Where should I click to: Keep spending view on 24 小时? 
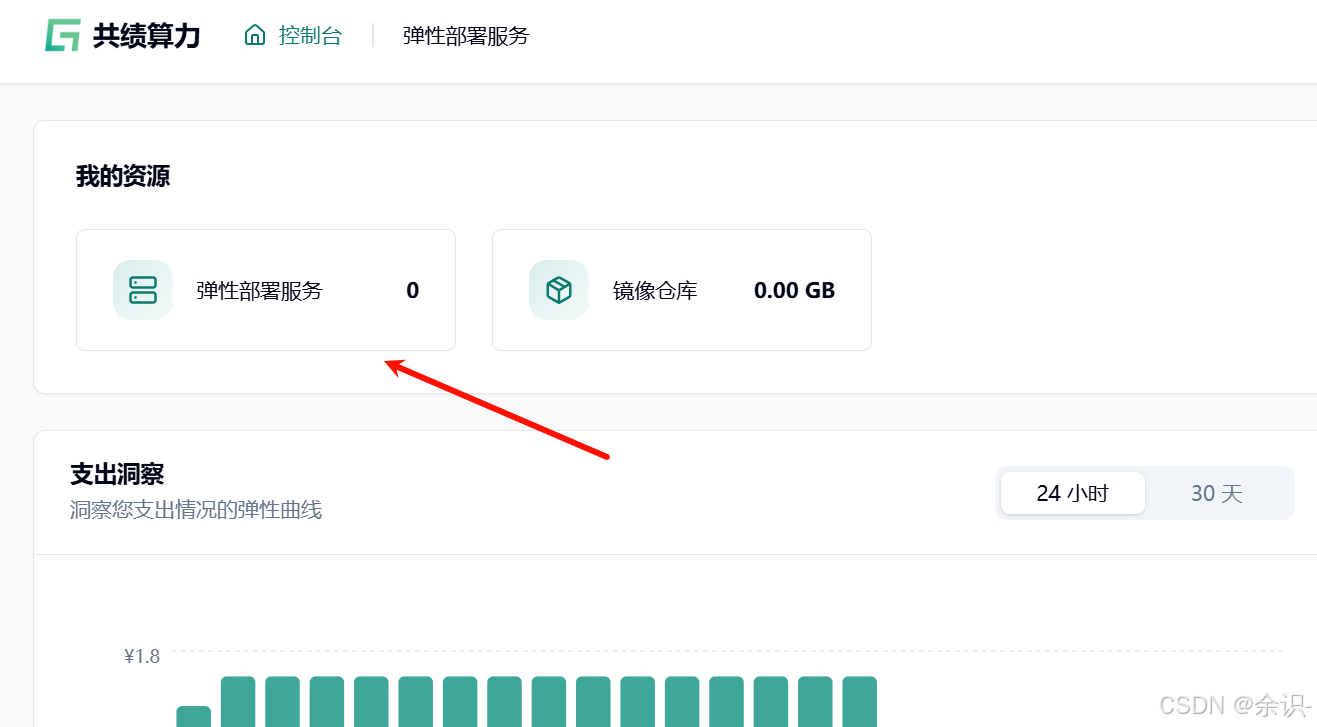click(x=1072, y=492)
